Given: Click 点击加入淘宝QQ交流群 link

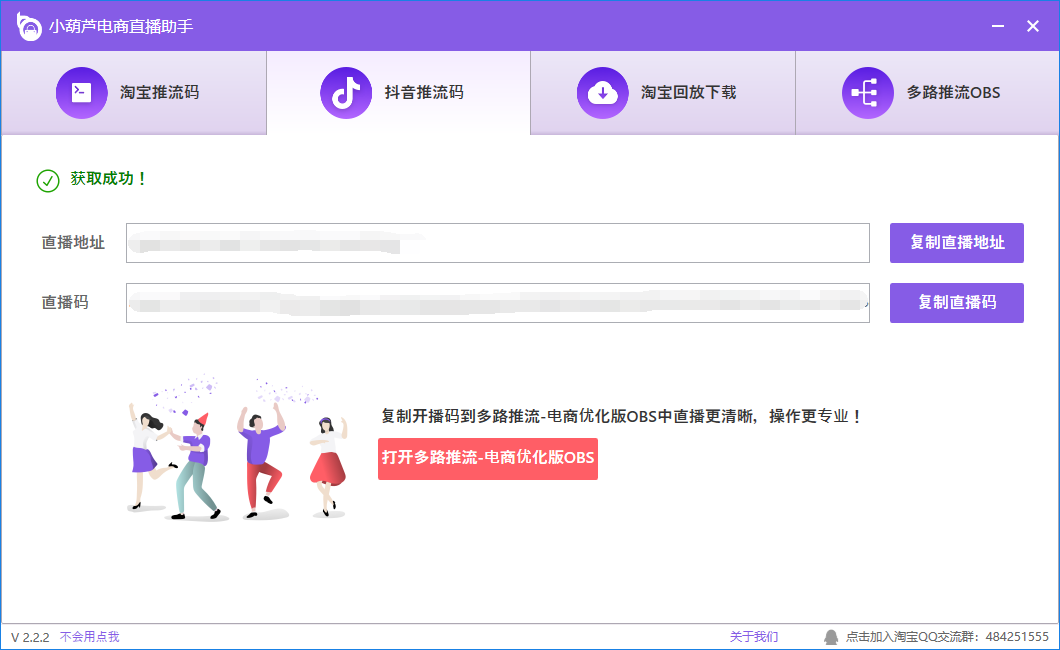Looking at the screenshot, I should pos(947,636).
